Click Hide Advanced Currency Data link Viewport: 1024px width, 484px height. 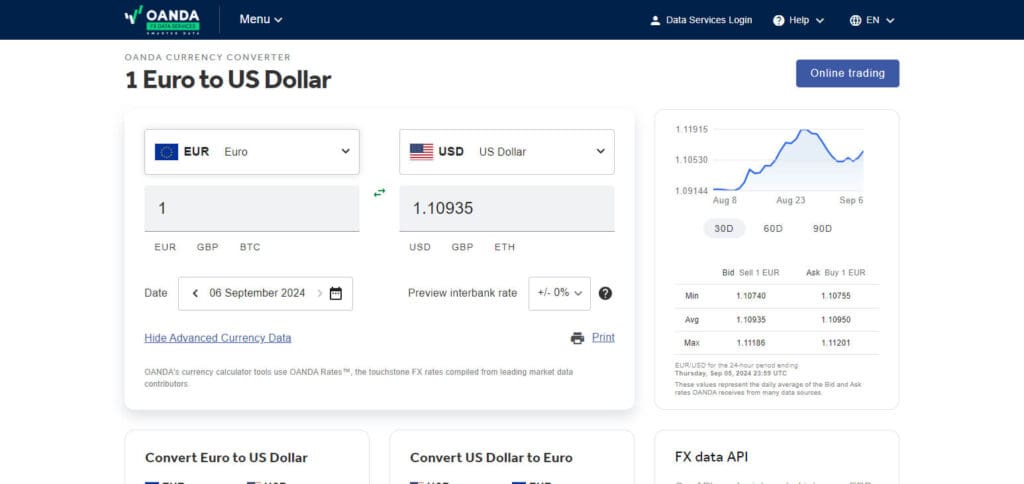point(217,338)
